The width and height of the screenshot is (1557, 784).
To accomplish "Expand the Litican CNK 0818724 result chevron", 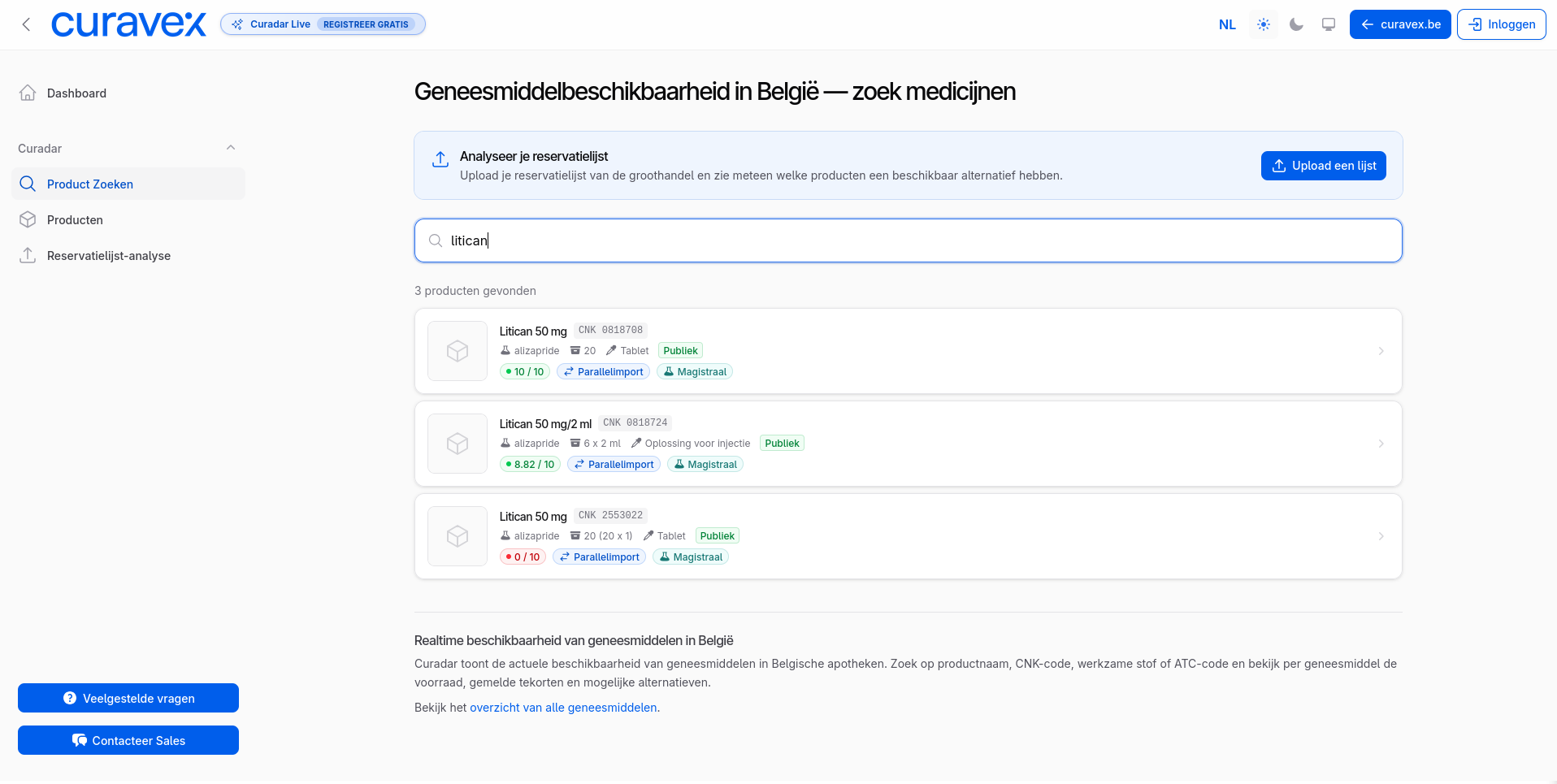I will (1381, 444).
